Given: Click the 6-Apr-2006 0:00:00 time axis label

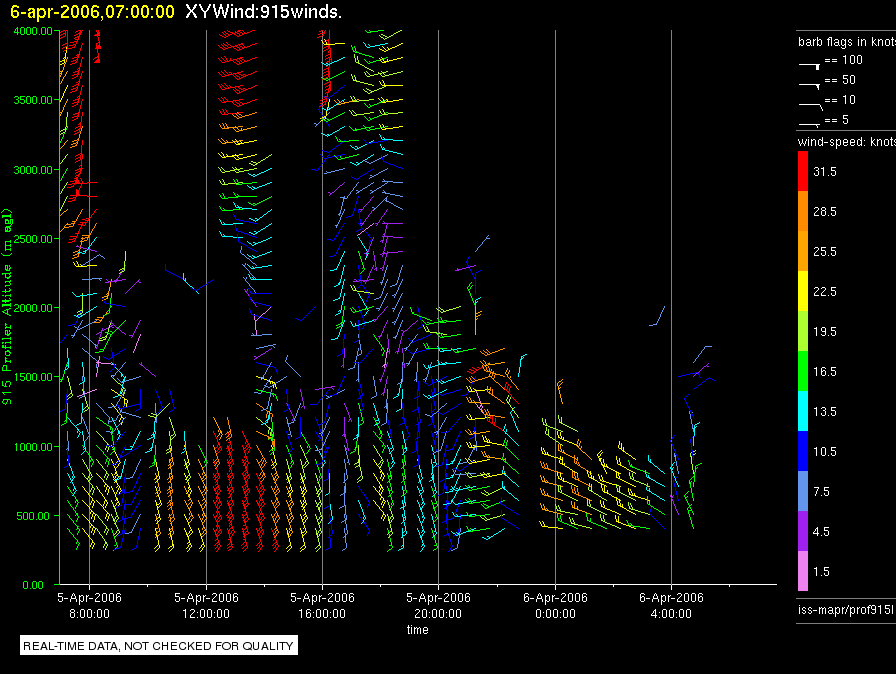Looking at the screenshot, I should click(554, 605).
